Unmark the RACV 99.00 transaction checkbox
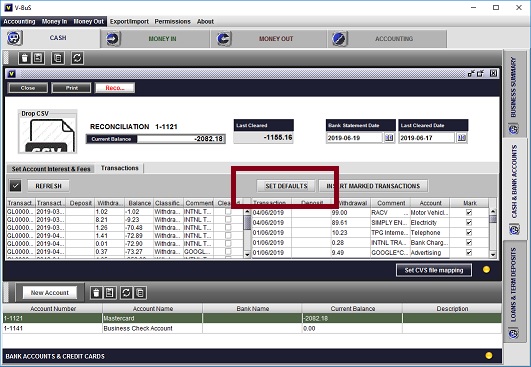 [469, 213]
